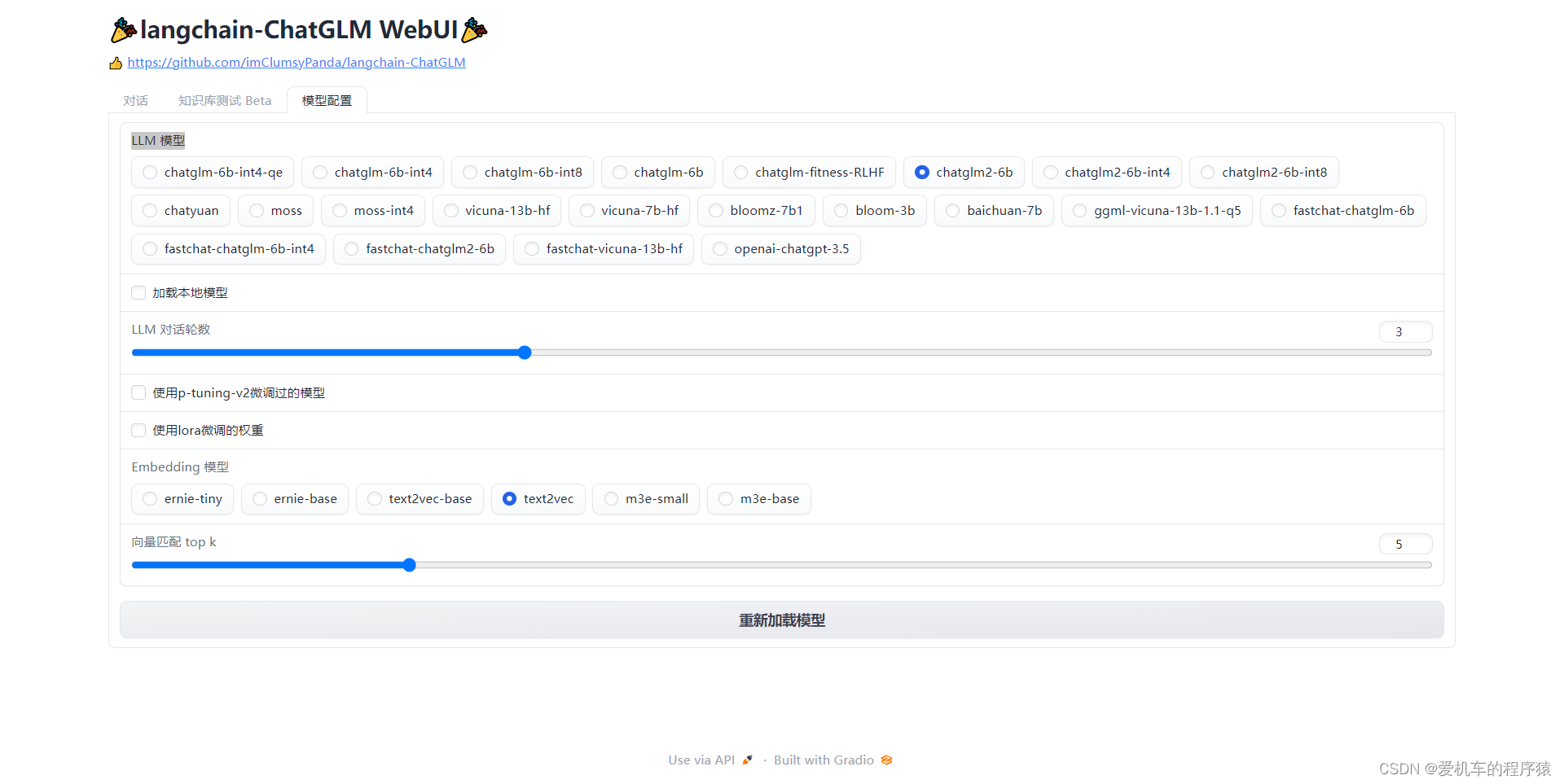This screenshot has height=784, width=1564.
Task: Click the Embedding 模型 section label
Action: 180,467
